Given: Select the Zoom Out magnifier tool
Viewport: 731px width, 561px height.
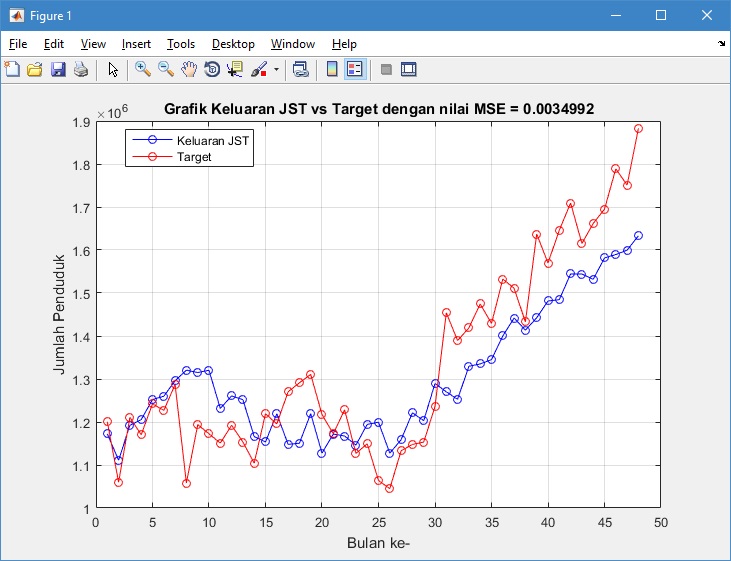Looking at the screenshot, I should point(166,69).
